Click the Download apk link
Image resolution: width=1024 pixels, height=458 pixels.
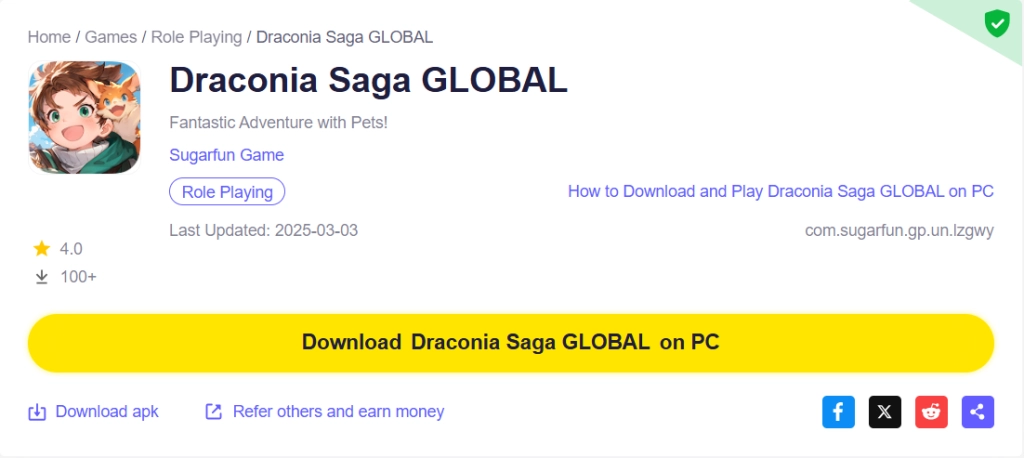[107, 412]
